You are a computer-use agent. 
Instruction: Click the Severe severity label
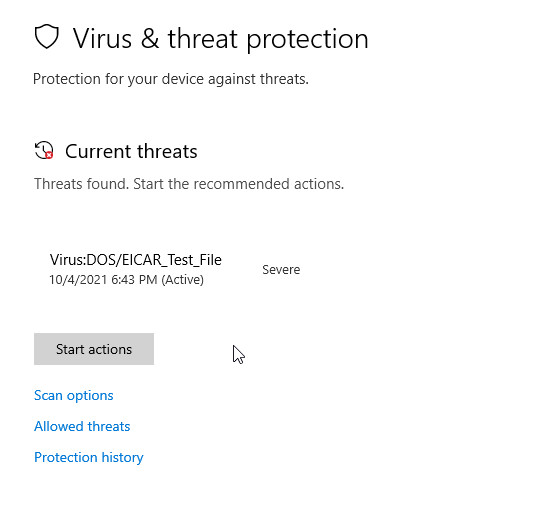281,270
